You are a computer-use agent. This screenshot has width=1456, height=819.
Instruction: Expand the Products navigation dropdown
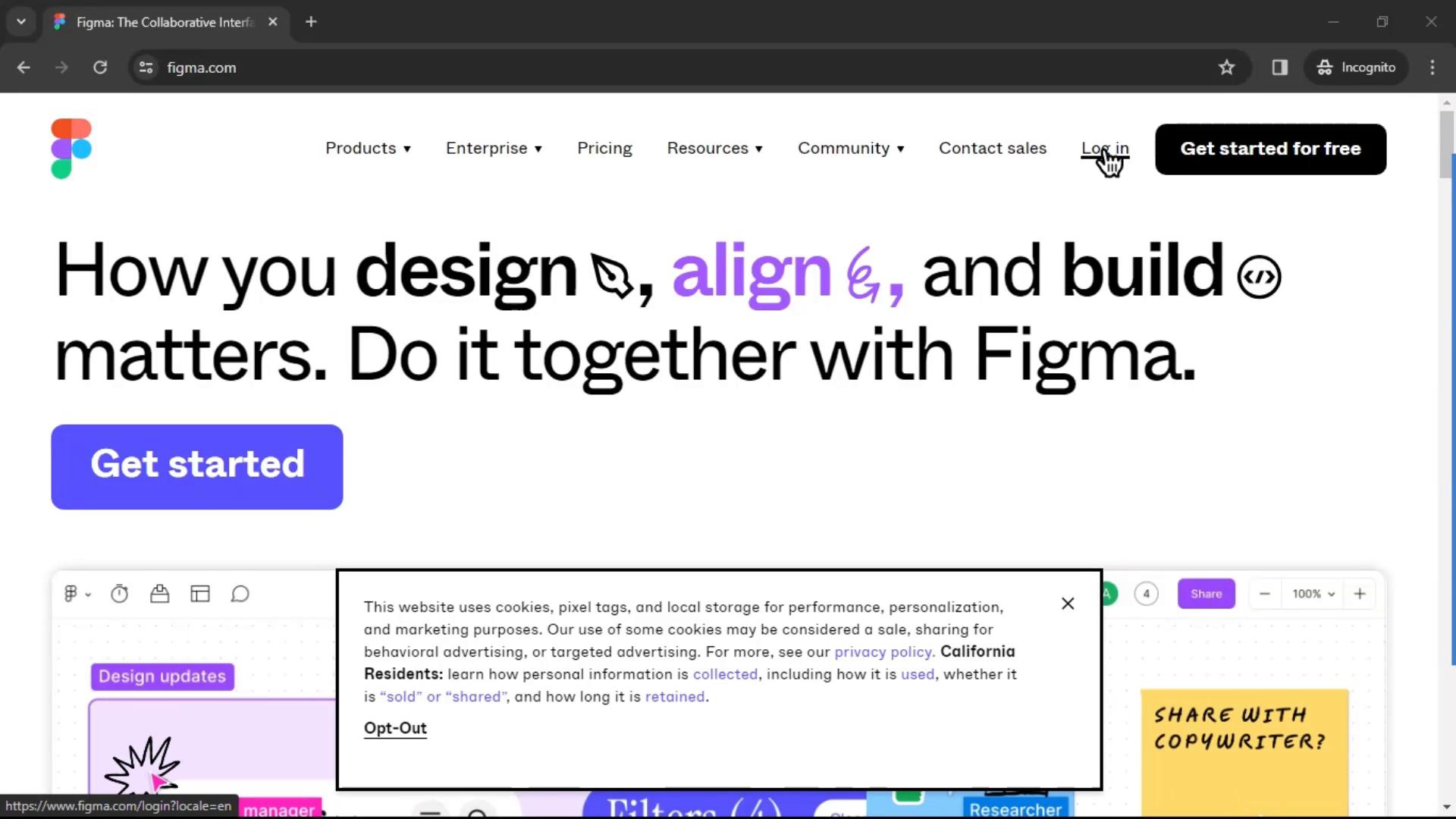pyautogui.click(x=368, y=148)
